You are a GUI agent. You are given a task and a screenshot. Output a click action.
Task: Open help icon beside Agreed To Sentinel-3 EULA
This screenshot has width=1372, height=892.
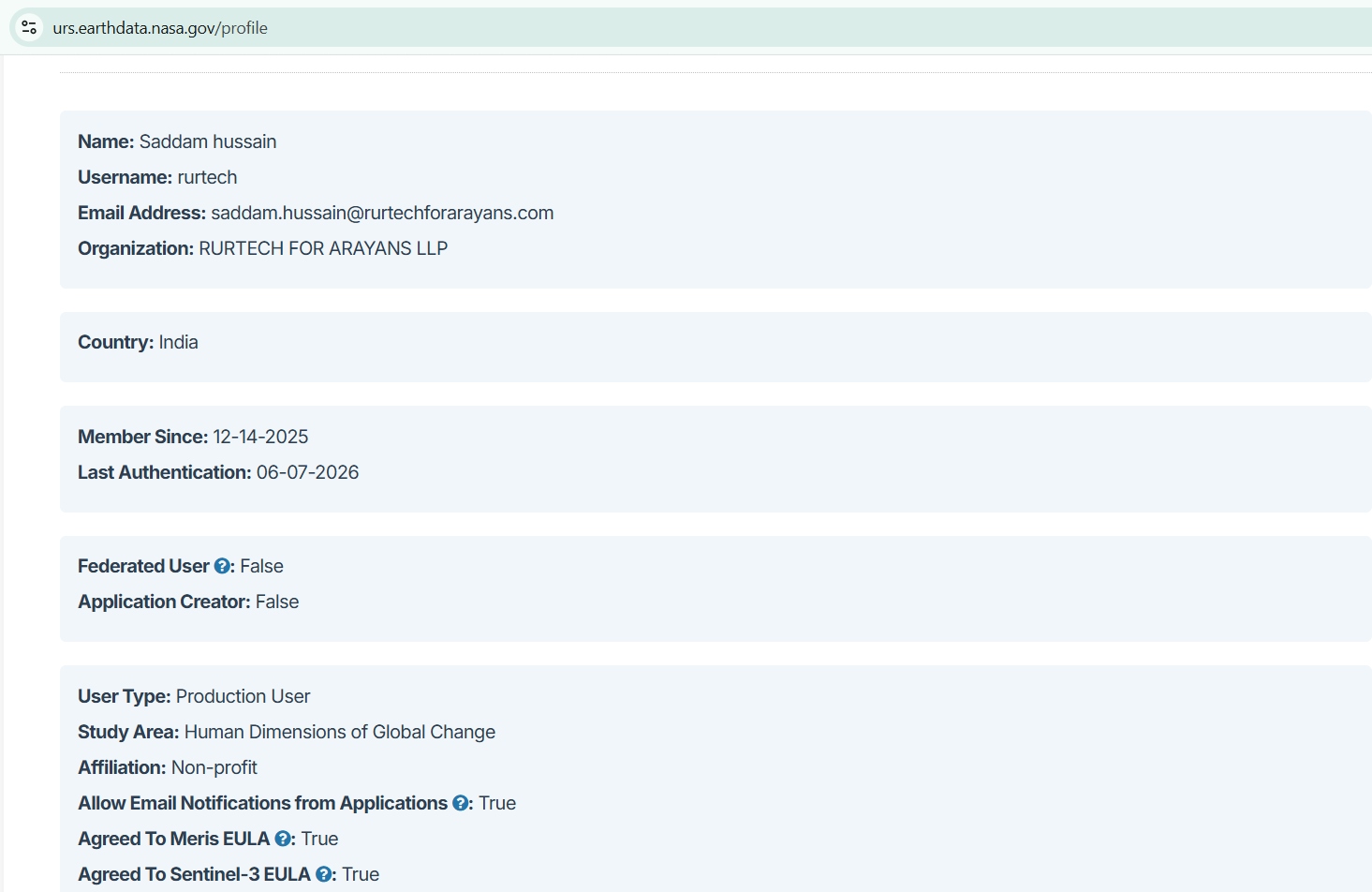tap(323, 874)
